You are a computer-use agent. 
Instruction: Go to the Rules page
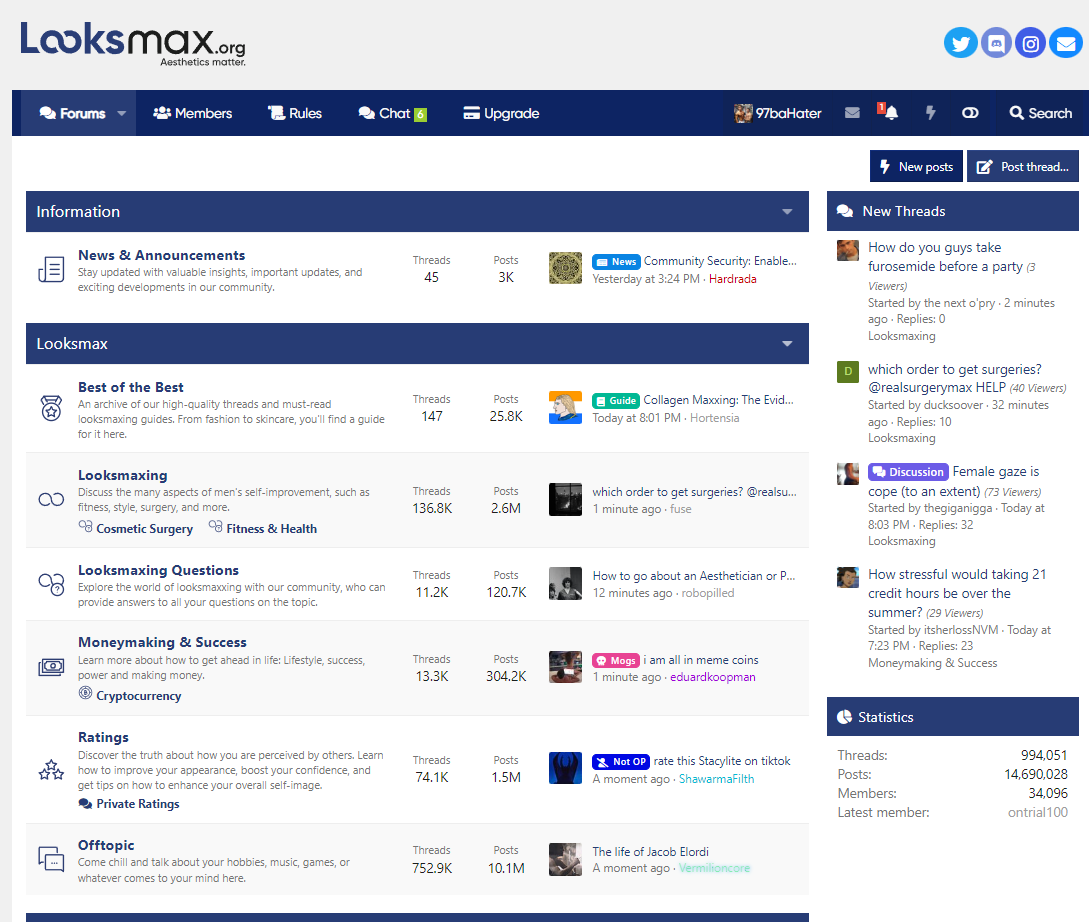[295, 113]
